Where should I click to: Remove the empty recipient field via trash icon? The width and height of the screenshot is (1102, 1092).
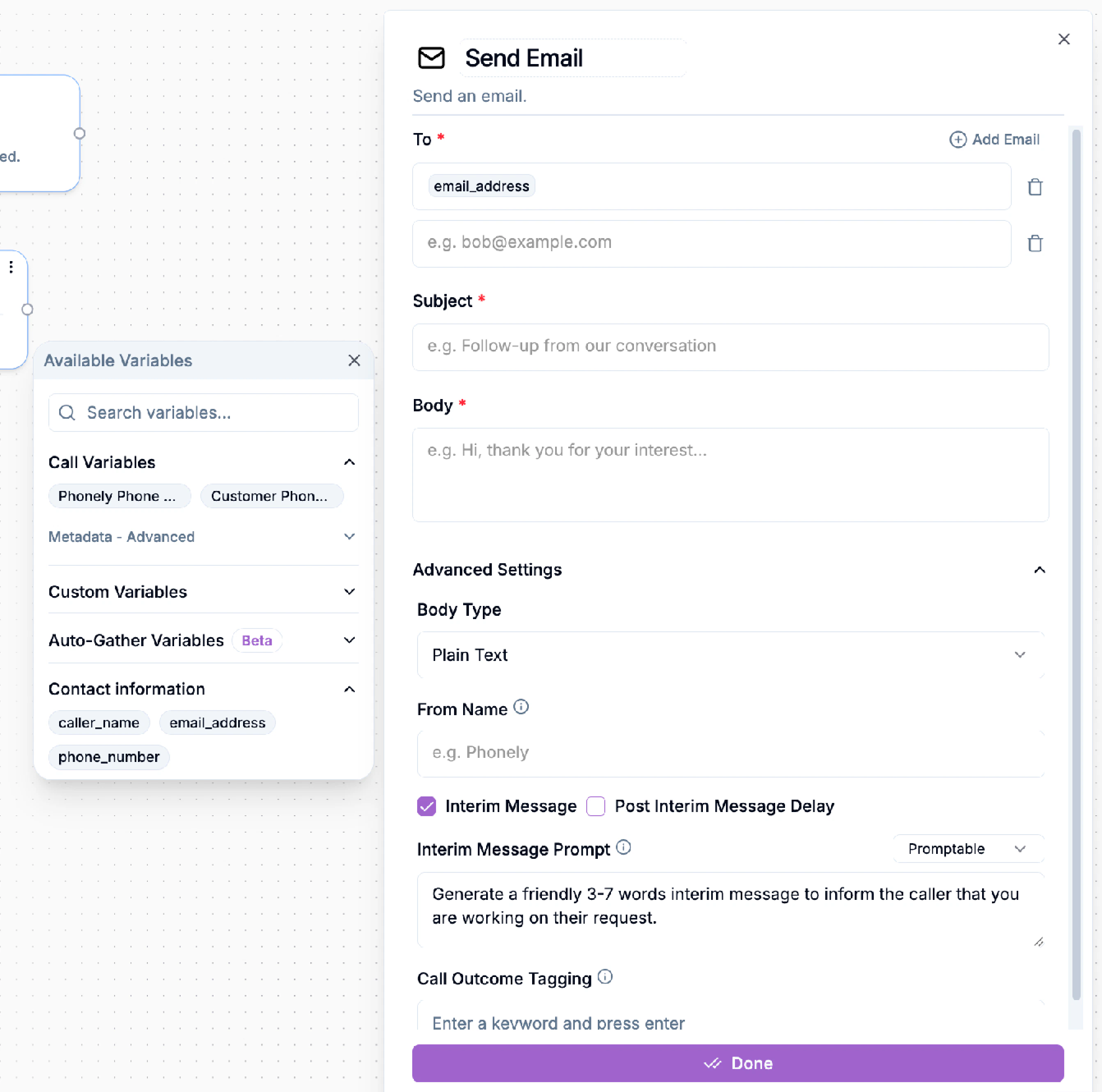coord(1035,243)
